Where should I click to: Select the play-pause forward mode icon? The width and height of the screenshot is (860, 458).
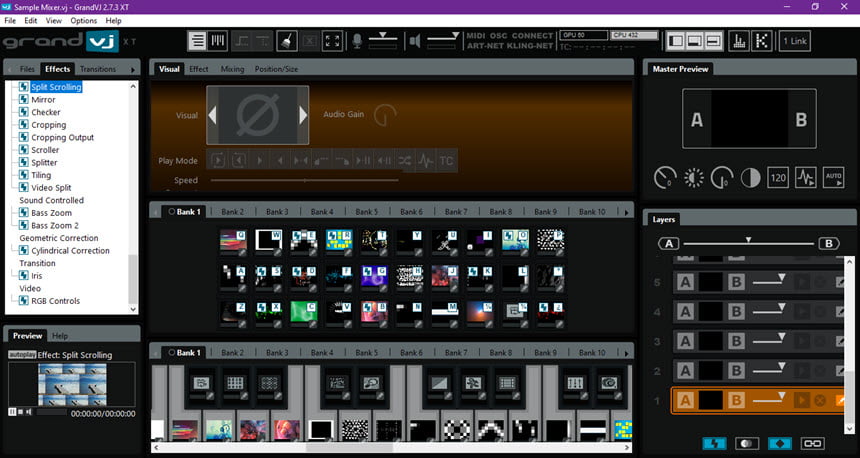pos(363,161)
